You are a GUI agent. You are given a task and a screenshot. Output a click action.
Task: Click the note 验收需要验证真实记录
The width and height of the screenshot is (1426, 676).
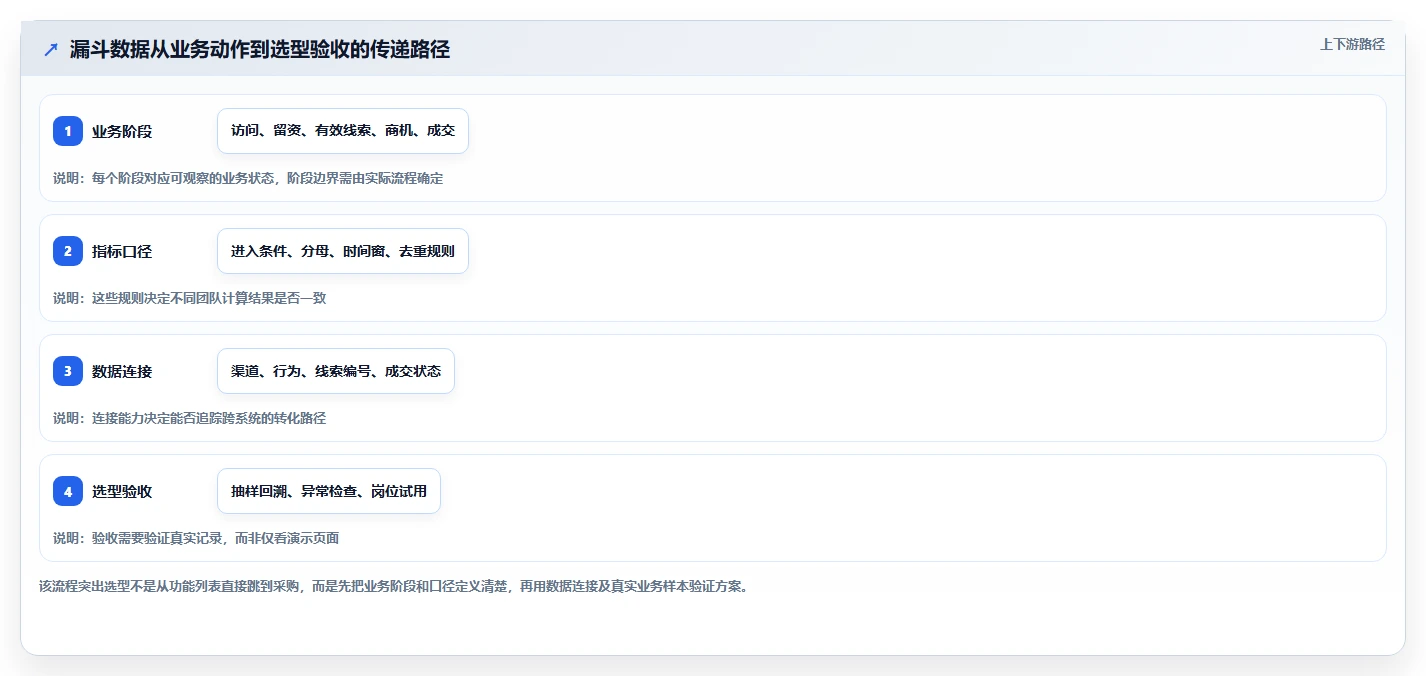[196, 538]
